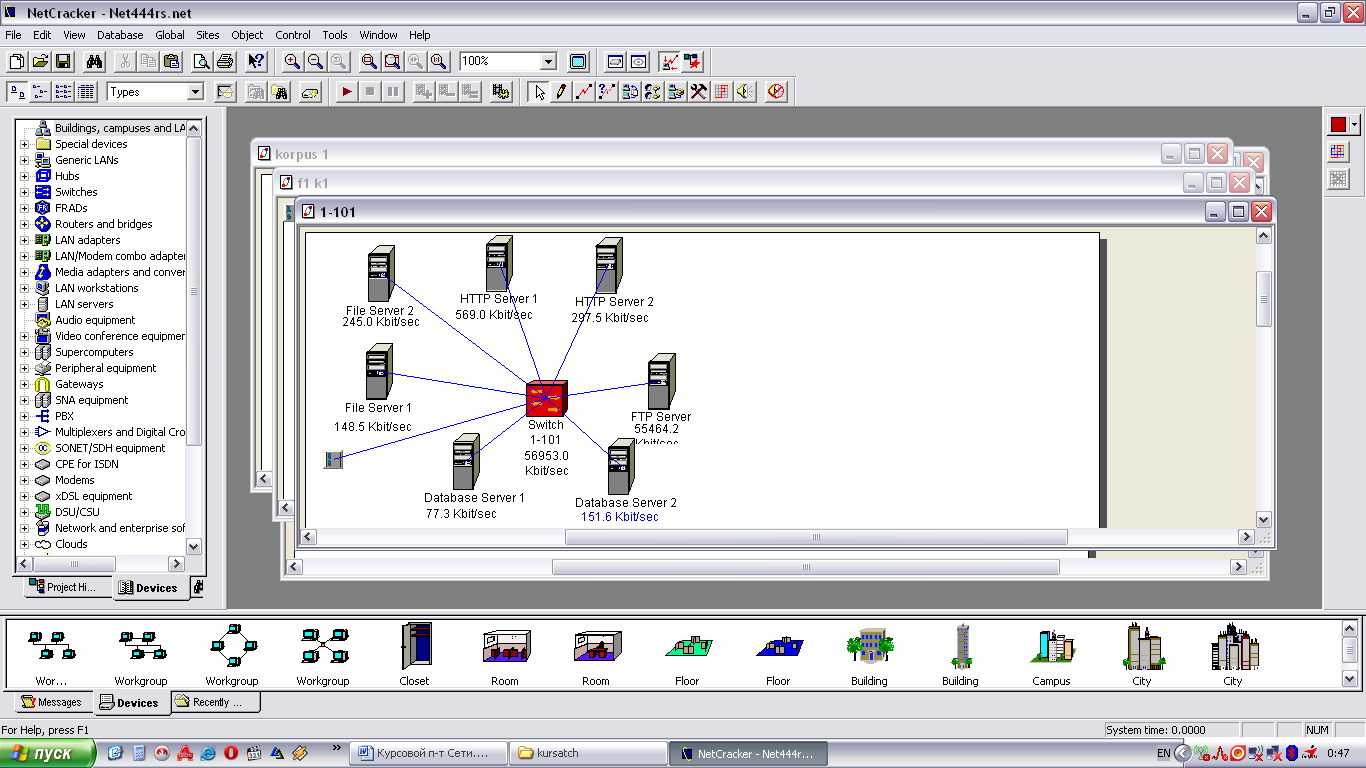1366x768 pixels.
Task: Click the Stop animation button
Action: tap(369, 92)
